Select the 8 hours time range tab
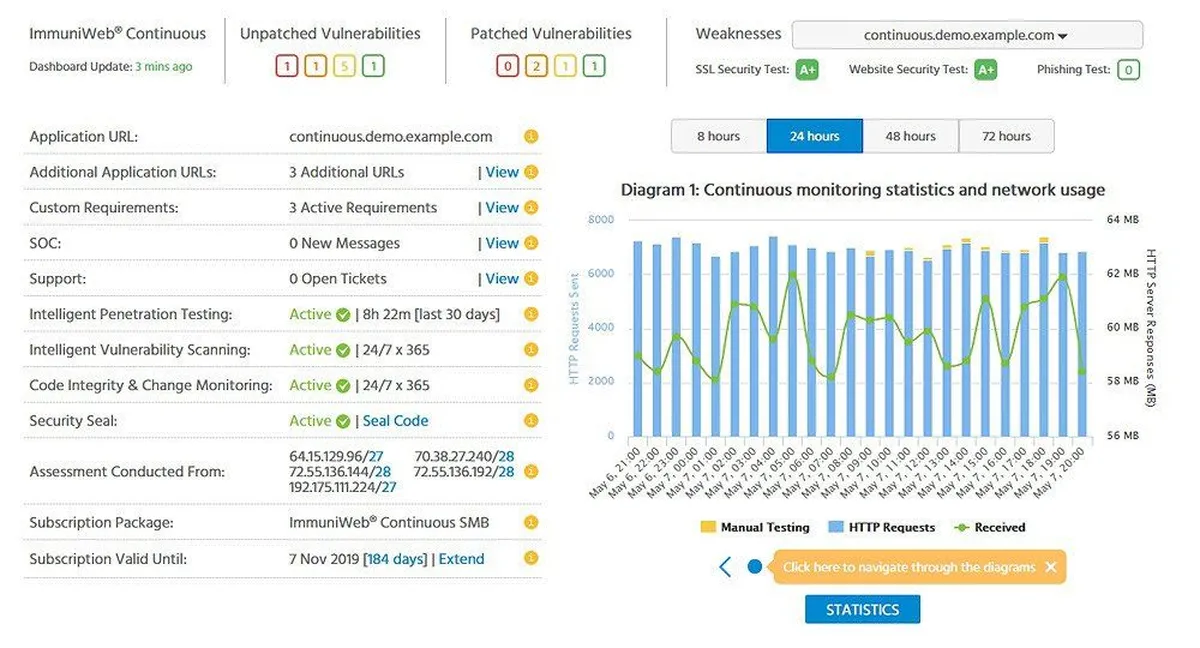Screen dimensions: 1200x648 point(718,136)
